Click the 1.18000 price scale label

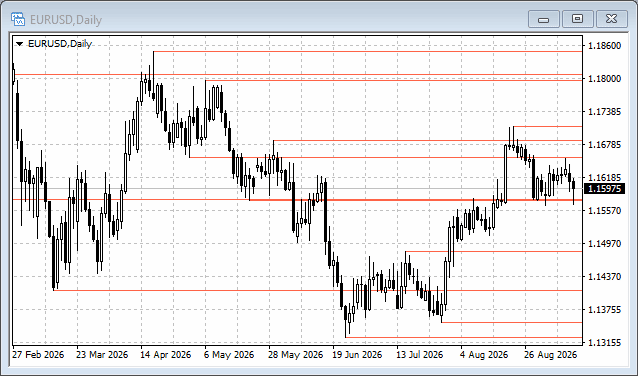tap(605, 79)
